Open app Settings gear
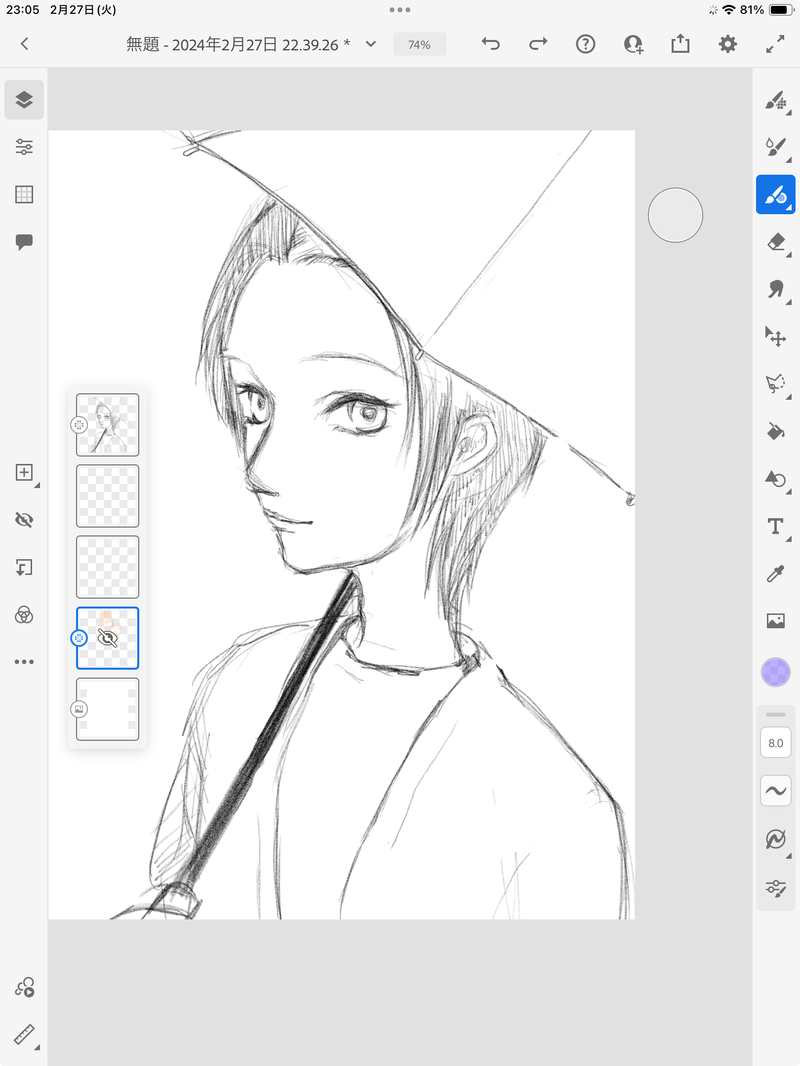 click(728, 44)
